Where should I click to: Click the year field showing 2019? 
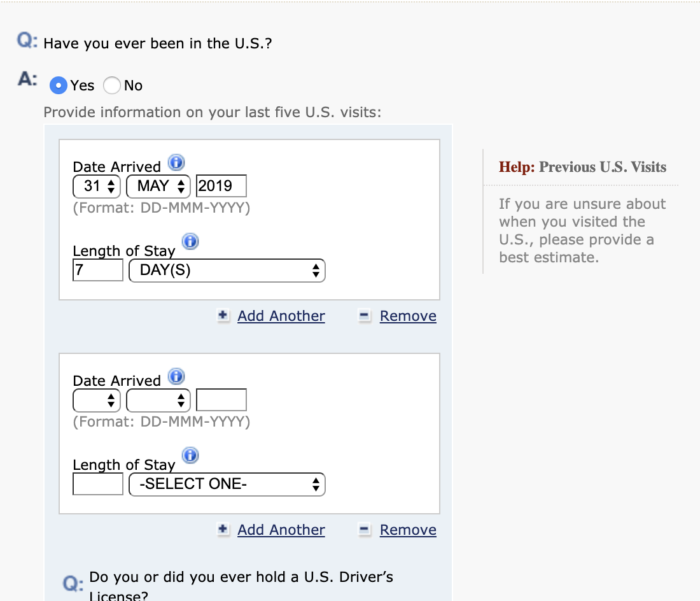coord(221,186)
